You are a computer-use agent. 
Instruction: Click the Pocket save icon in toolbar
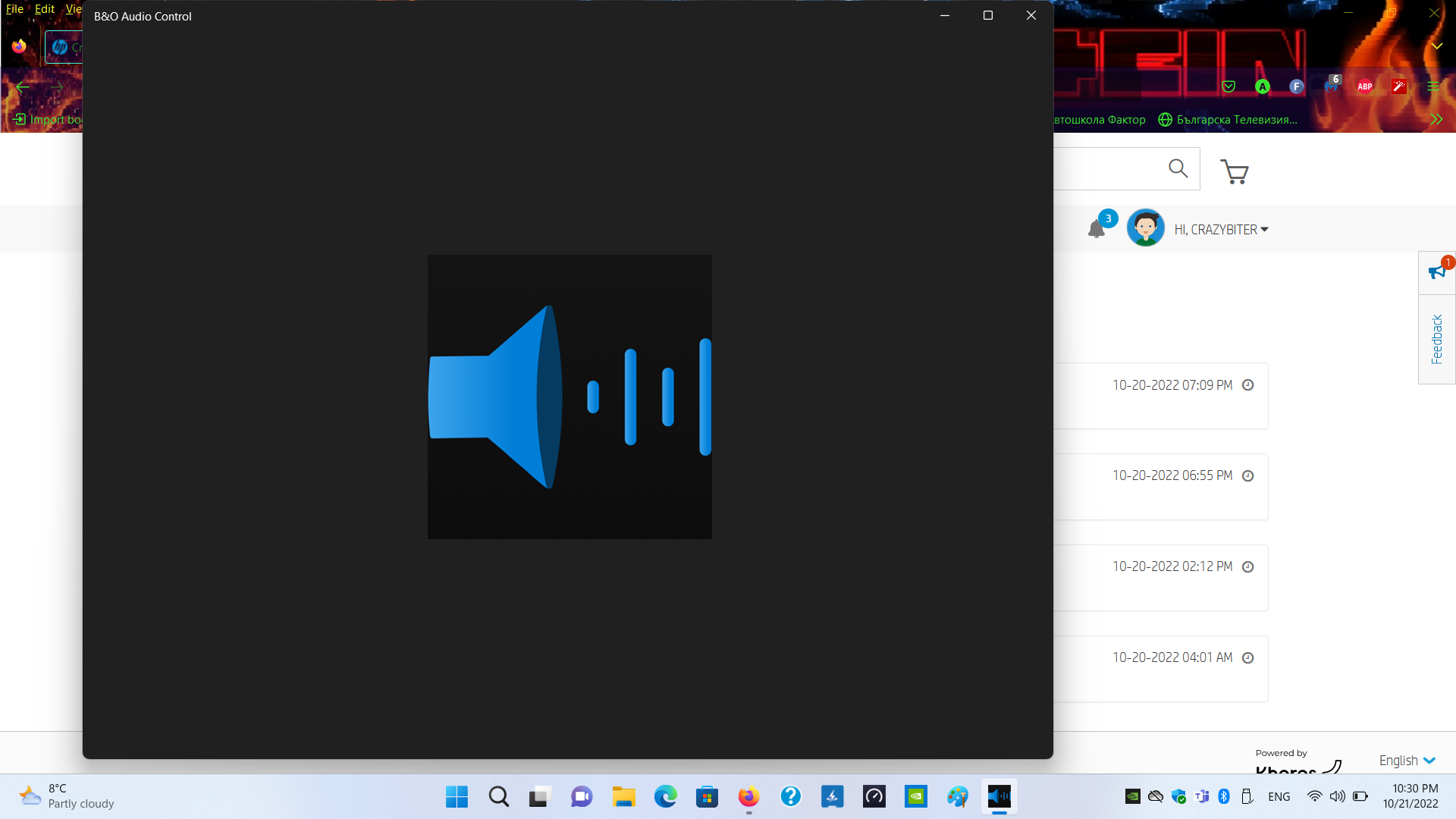click(1228, 86)
